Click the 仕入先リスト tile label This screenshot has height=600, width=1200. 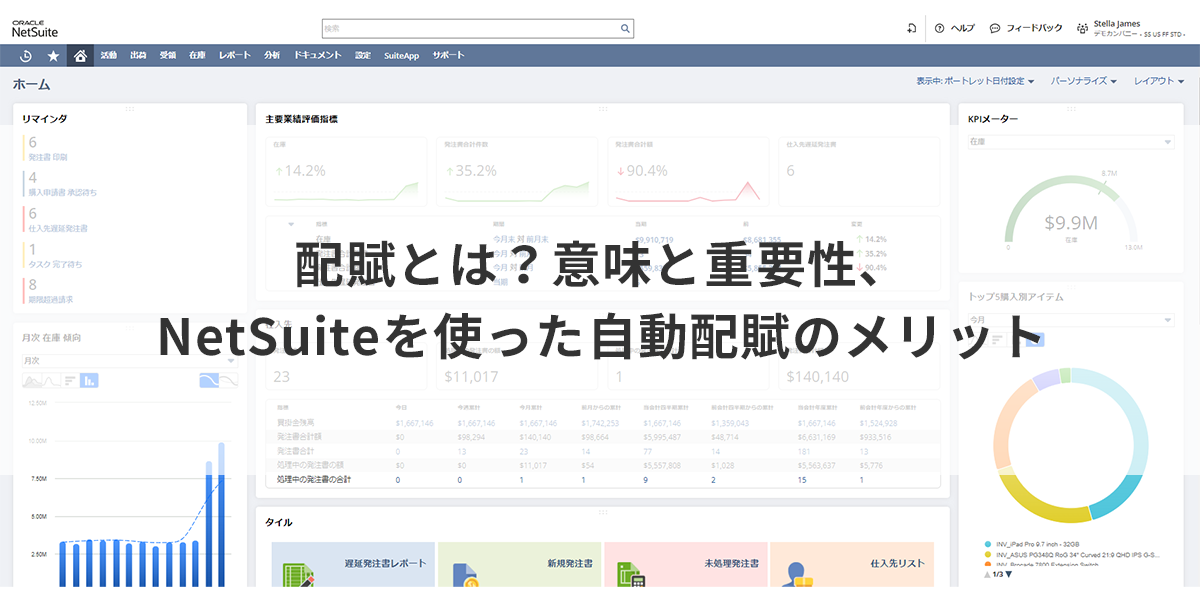(897, 564)
